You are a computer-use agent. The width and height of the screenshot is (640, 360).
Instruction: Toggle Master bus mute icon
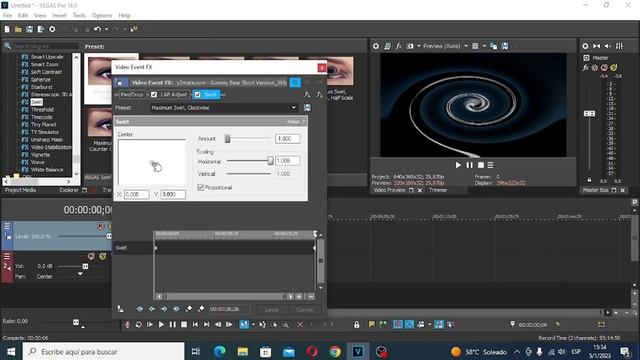604,67
